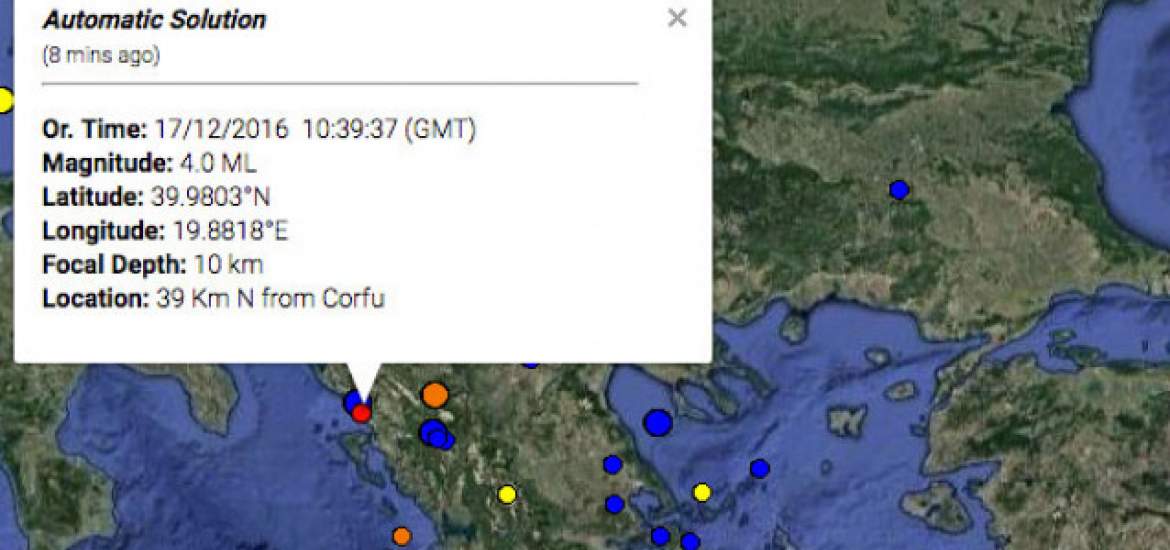Click the blue marker on Thessaly's coast
Image resolution: width=1170 pixels, height=550 pixels.
[x=613, y=465]
